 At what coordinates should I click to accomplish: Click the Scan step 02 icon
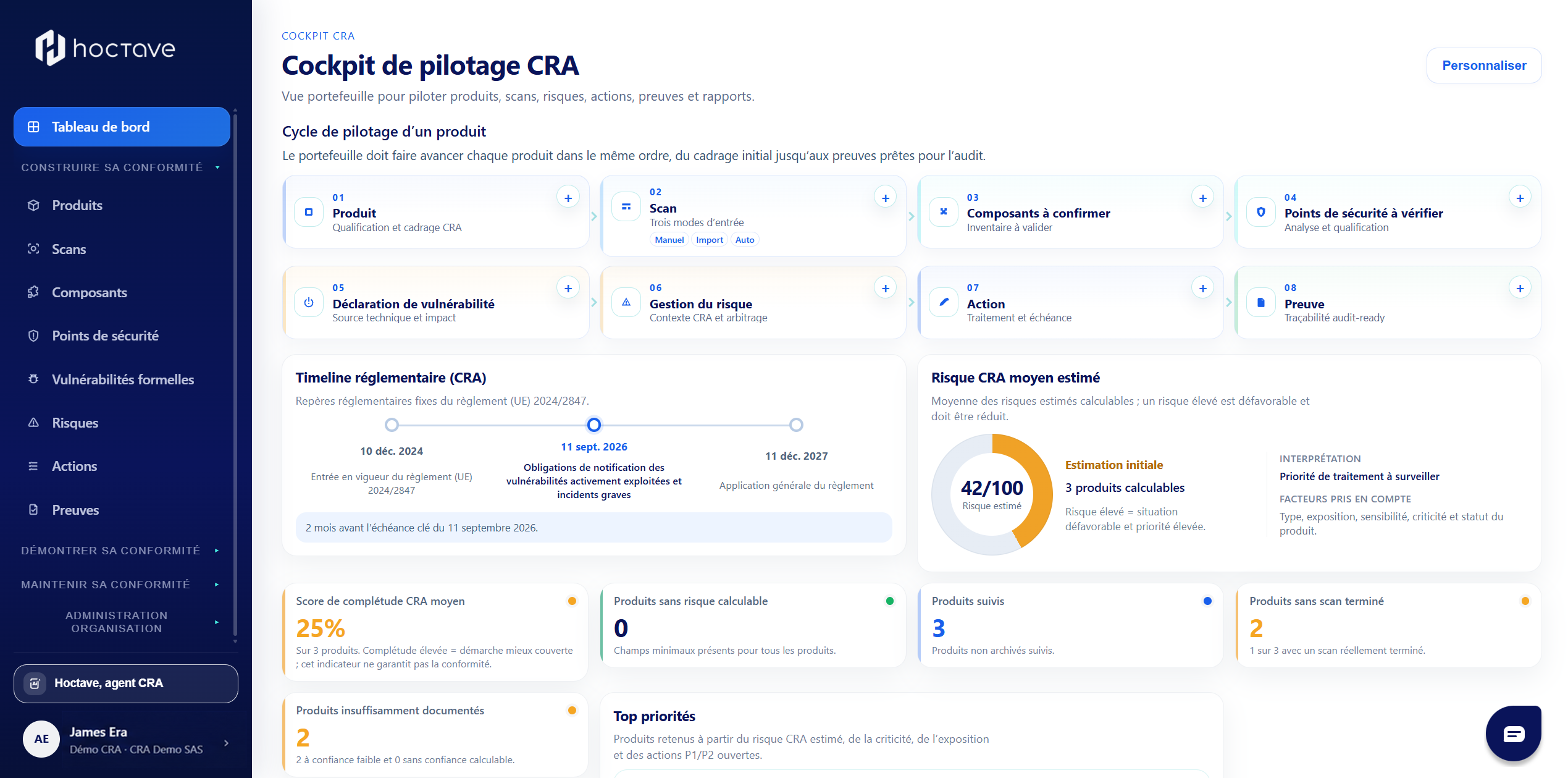(x=626, y=206)
